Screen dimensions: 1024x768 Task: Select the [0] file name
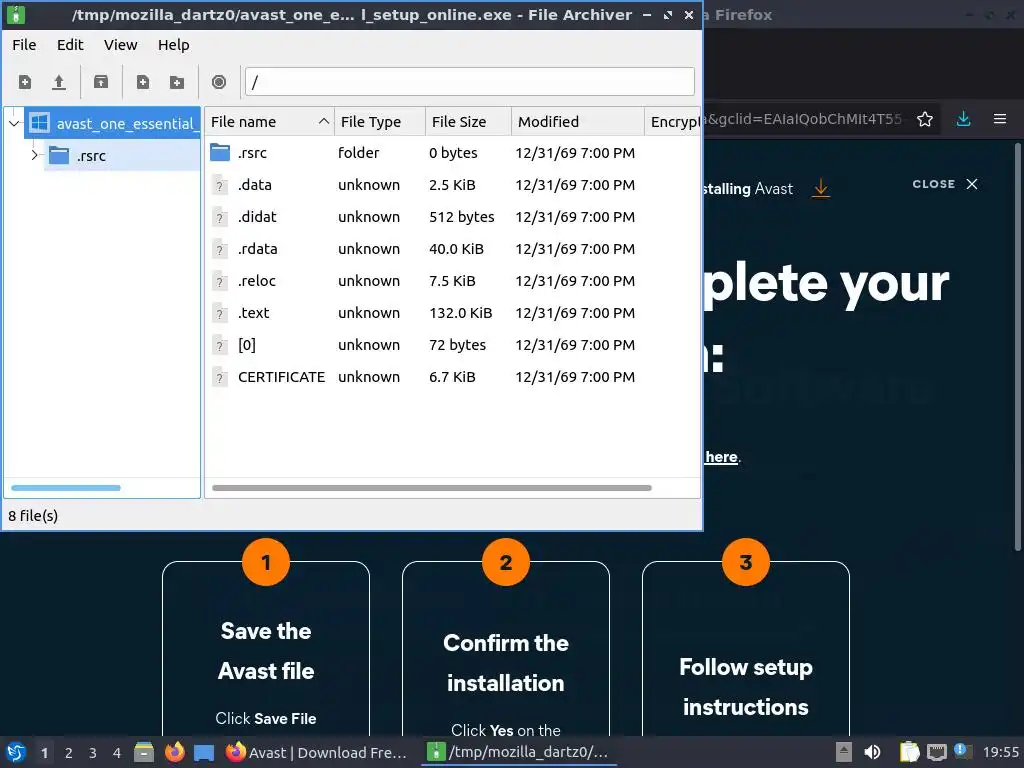(247, 345)
